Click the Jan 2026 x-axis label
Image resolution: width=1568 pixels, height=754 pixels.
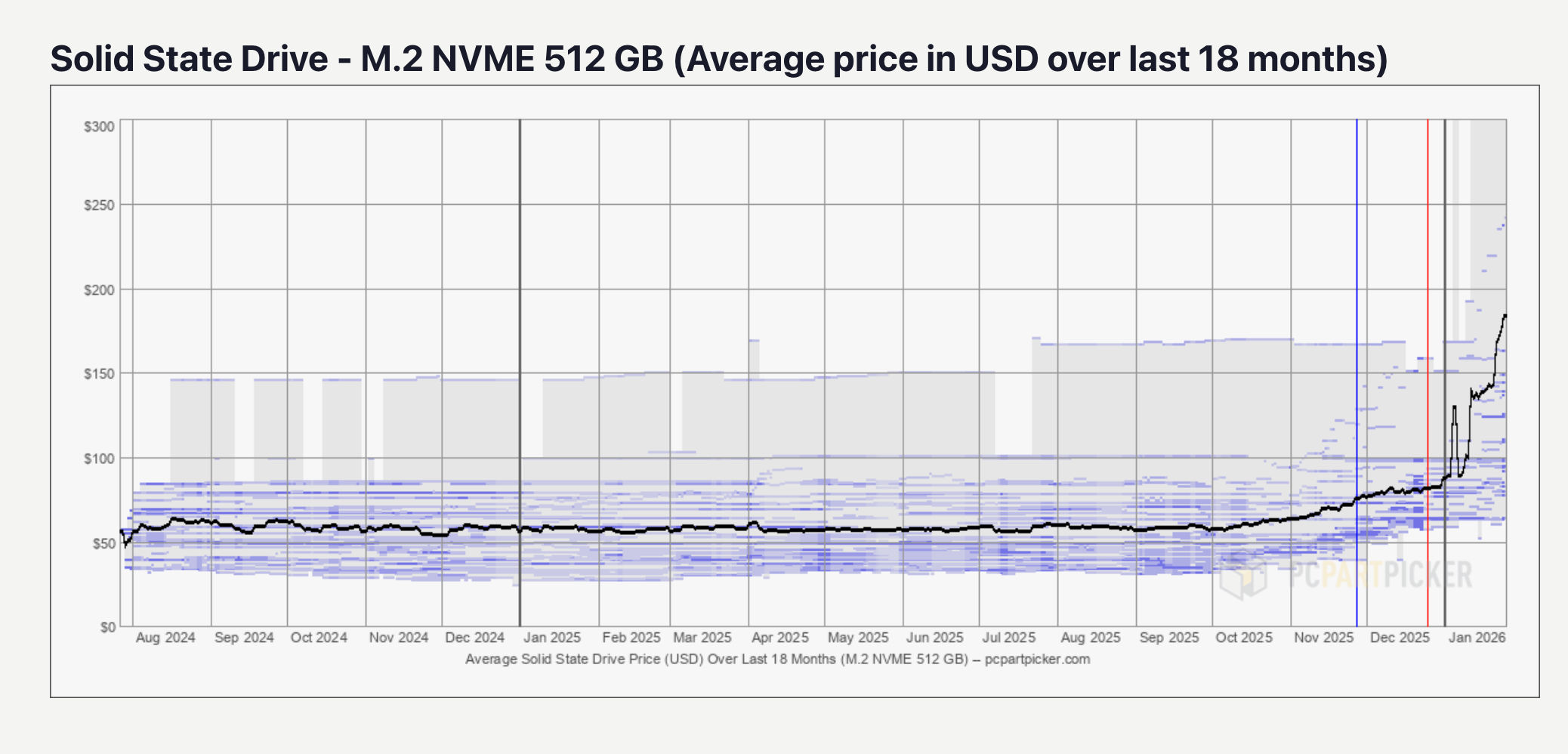tap(1477, 638)
